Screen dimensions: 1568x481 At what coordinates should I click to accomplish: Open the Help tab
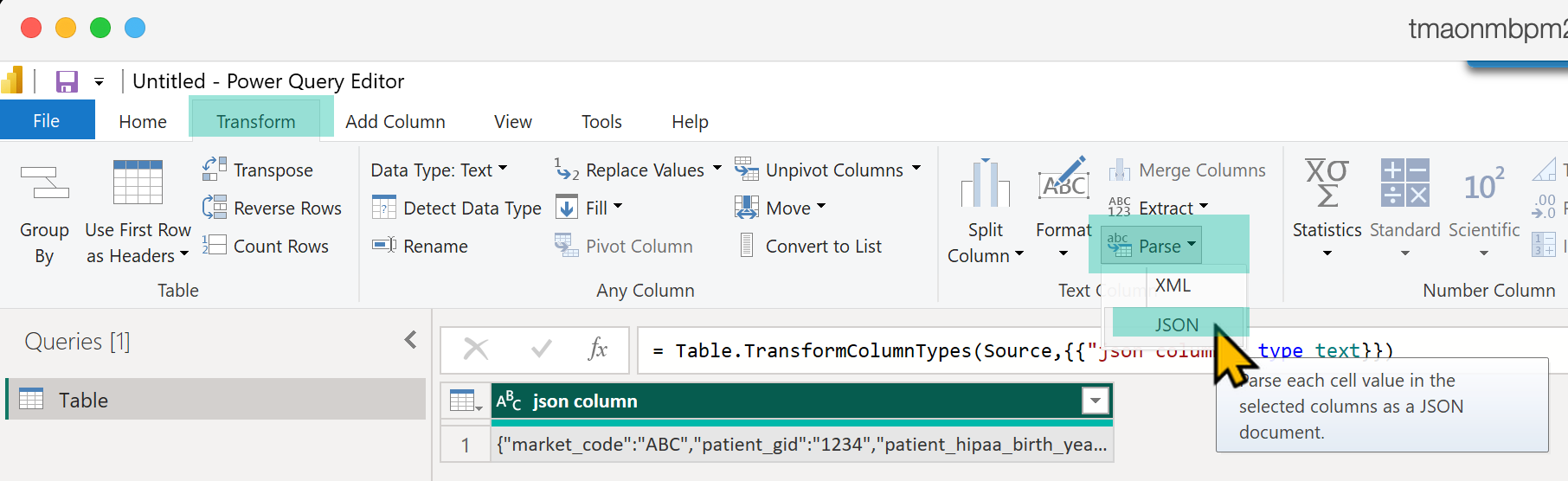pos(690,122)
